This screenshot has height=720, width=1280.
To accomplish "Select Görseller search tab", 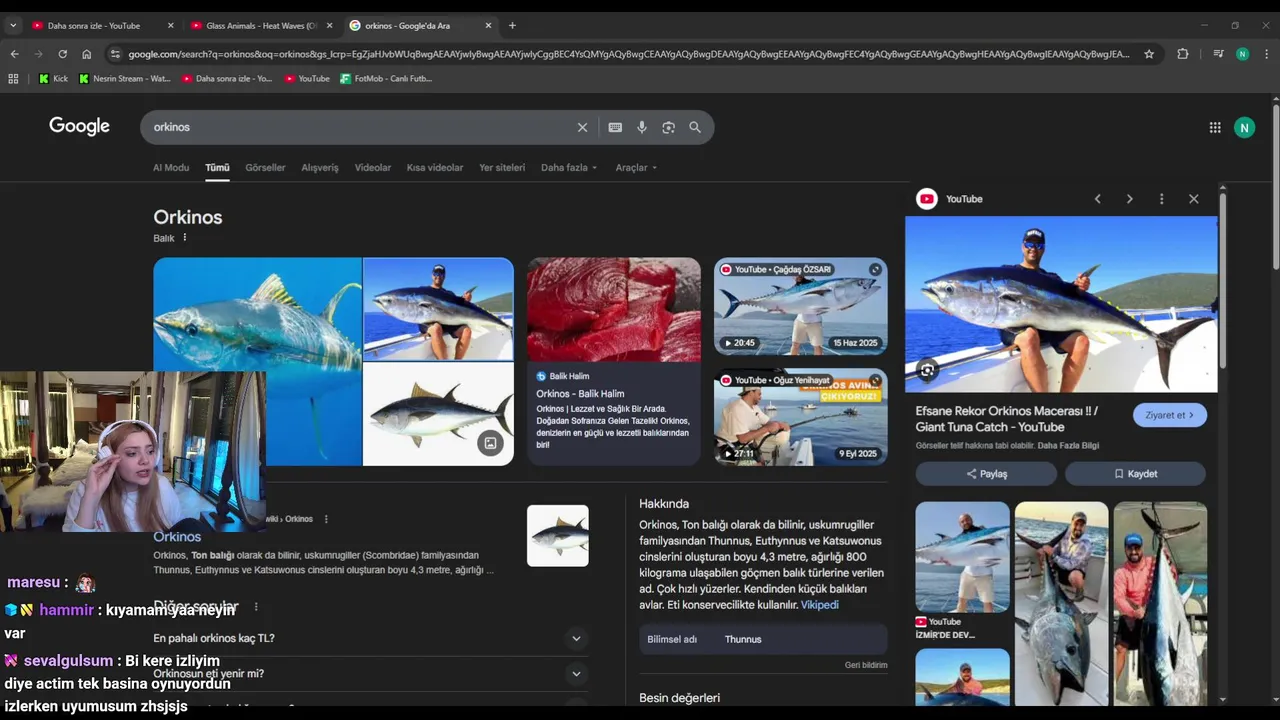I will tap(265, 167).
